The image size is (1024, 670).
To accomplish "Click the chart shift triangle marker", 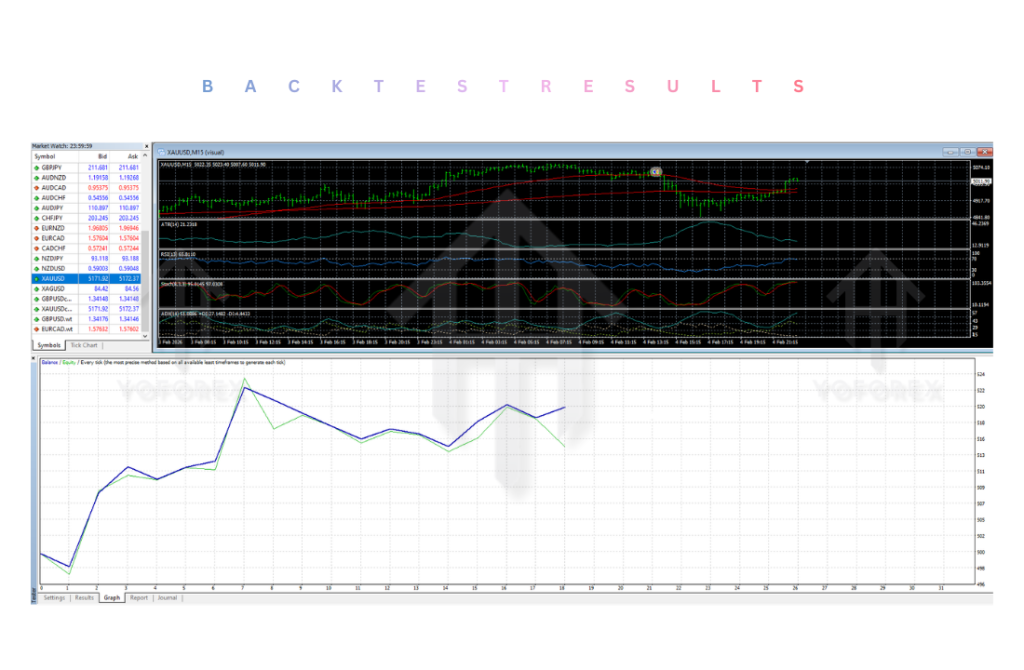I will coord(806,161).
